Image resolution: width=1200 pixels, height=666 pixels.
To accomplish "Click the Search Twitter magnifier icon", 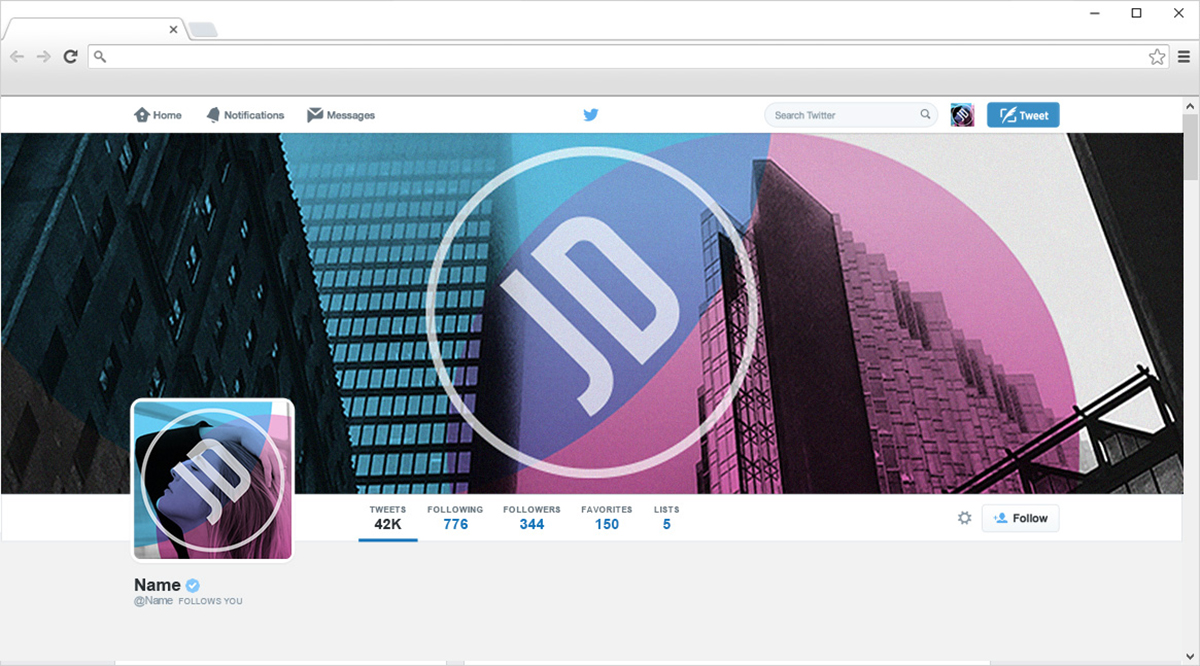I will pos(925,115).
